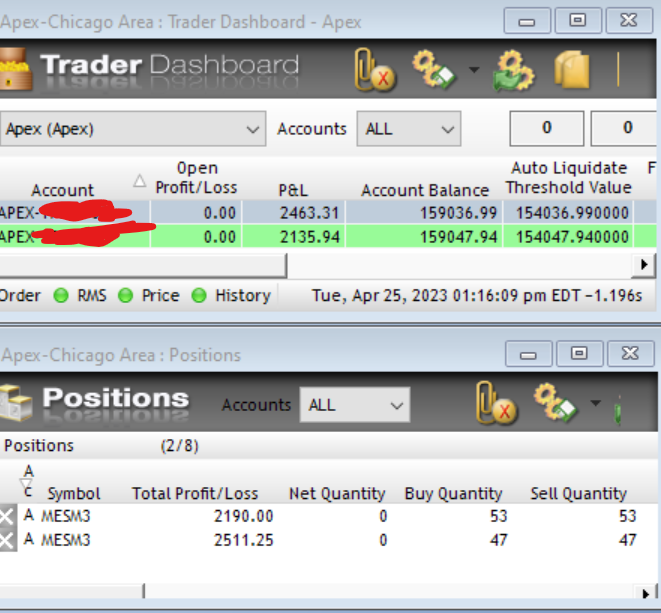Screen dimensions: 661x613
Task: Click right scroll arrow in Trader Dashboard
Action: tap(644, 265)
